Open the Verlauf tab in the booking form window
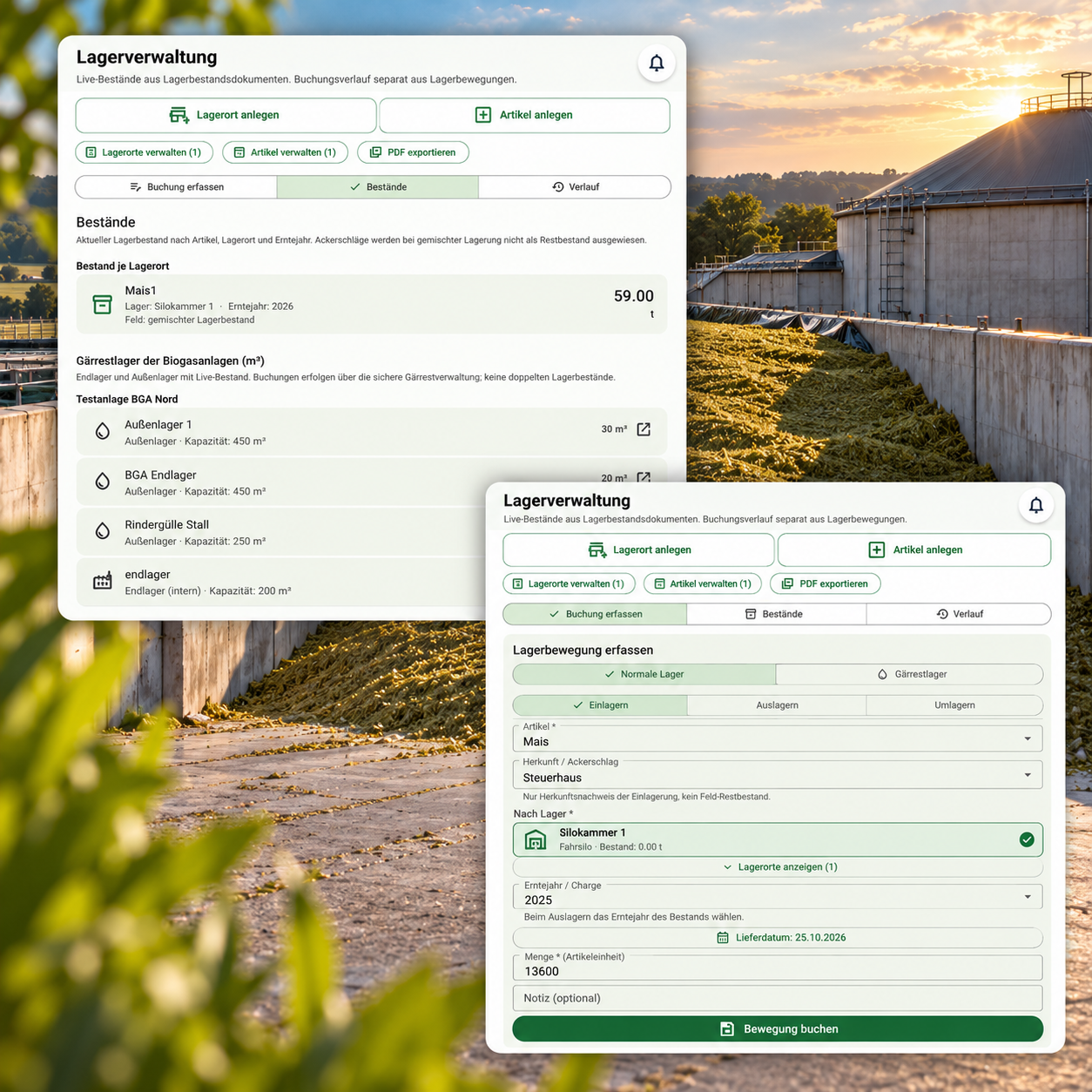This screenshot has width=1092, height=1092. 959,614
